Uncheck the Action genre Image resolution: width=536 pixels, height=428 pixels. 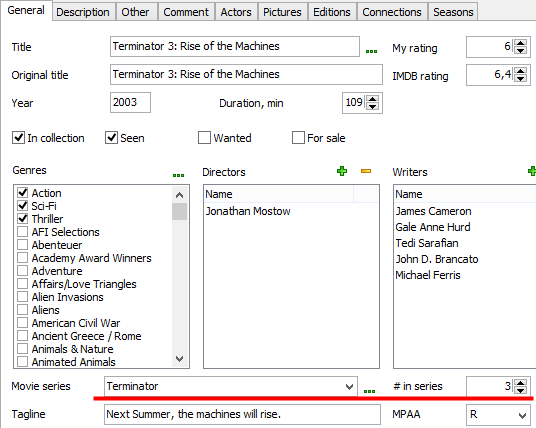pyautogui.click(x=23, y=193)
